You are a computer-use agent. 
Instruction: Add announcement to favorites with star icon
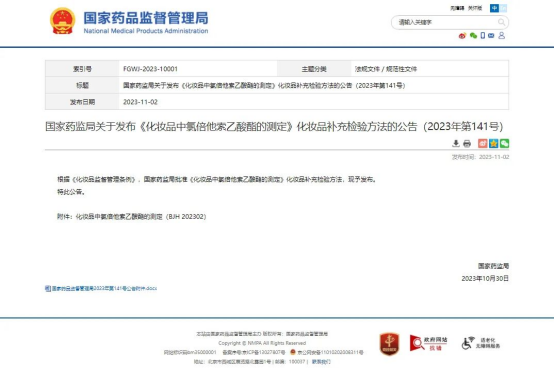pyautogui.click(x=494, y=143)
